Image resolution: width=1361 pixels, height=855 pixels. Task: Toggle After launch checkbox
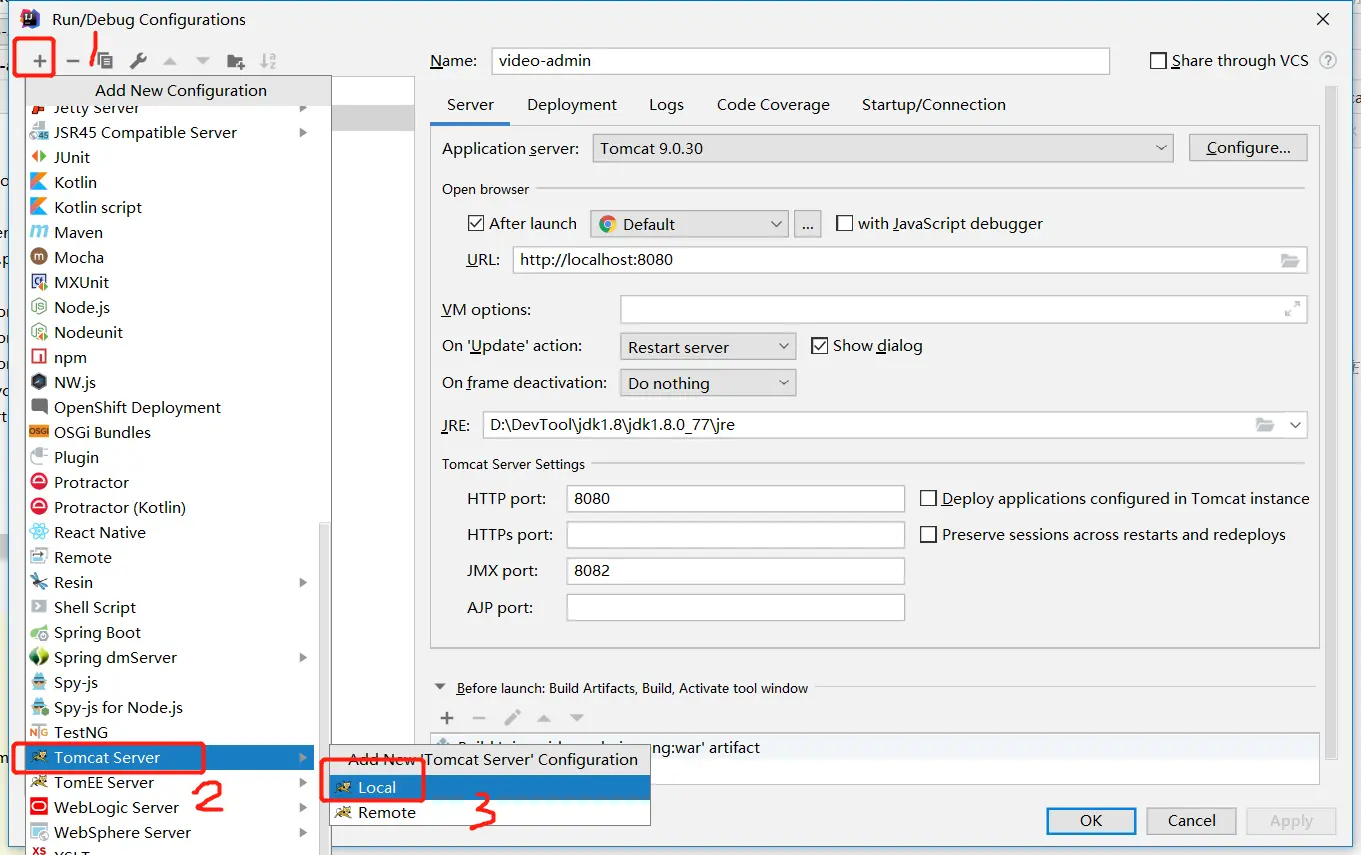click(476, 223)
